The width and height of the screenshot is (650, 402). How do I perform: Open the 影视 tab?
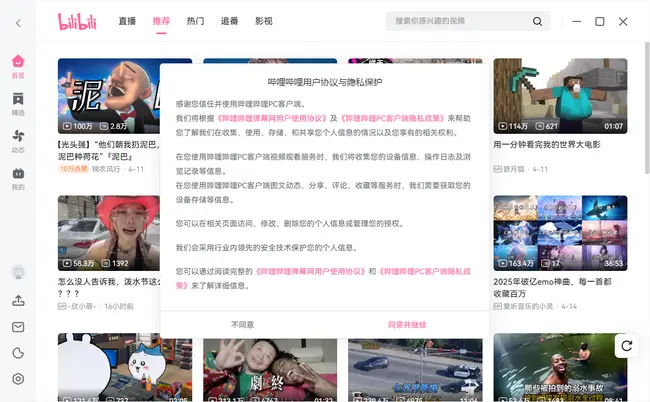click(264, 21)
